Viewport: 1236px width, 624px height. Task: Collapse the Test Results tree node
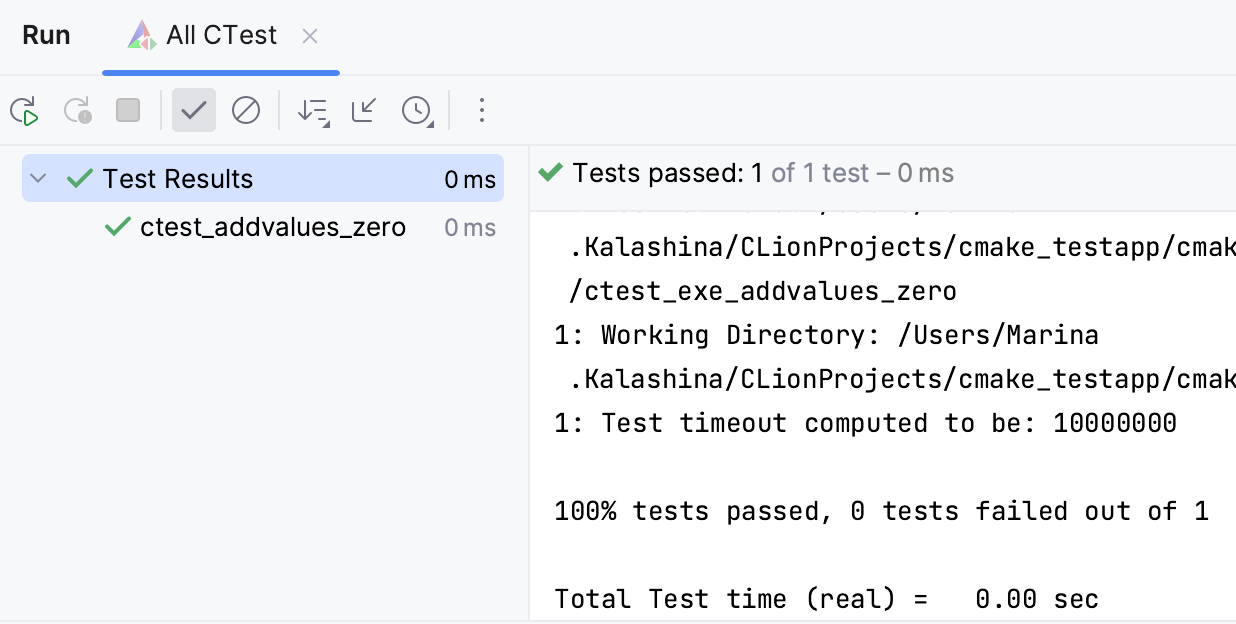click(x=38, y=178)
